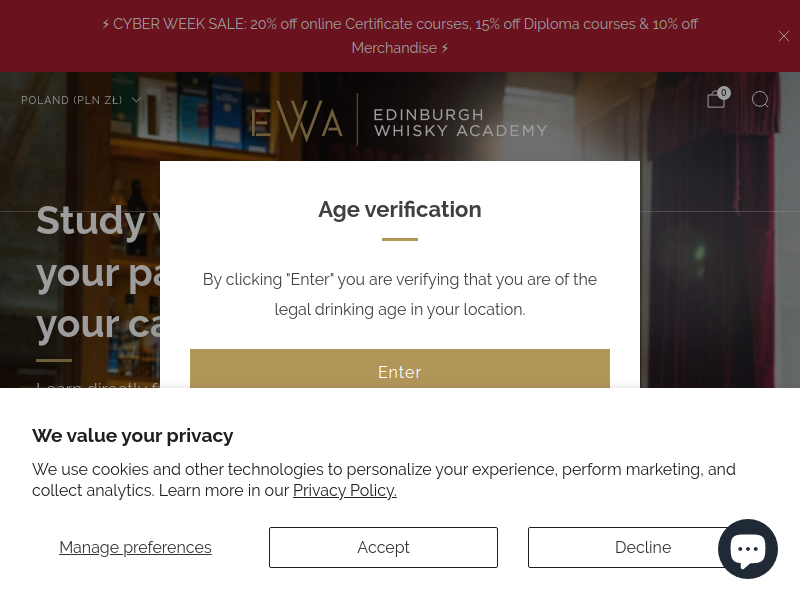This screenshot has width=800, height=600.
Task: Click the Edinburgh Whisky Academy wordmark
Action: click(x=460, y=123)
